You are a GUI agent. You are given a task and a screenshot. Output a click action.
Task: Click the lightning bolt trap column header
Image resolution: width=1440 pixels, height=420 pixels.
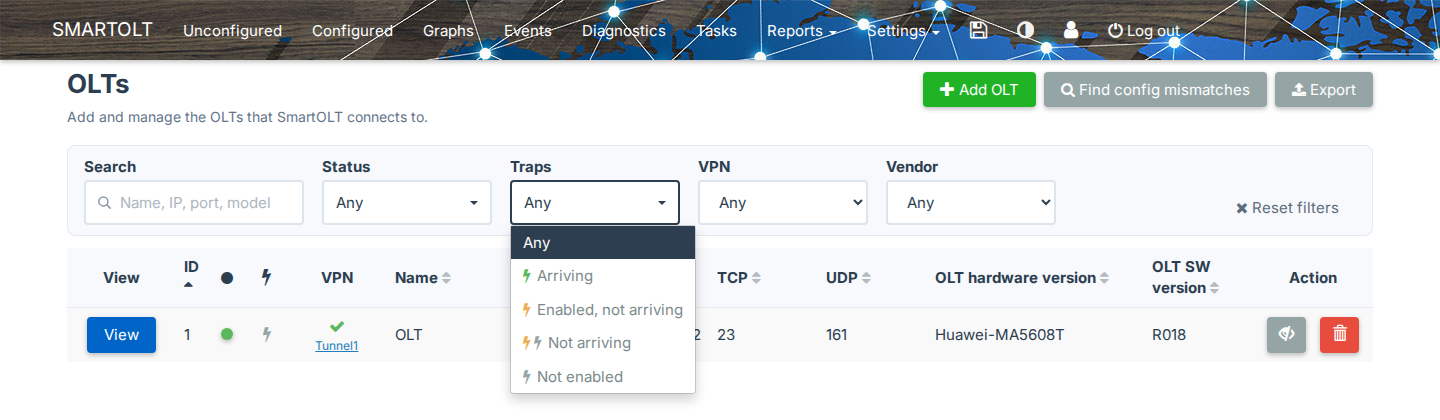tap(266, 278)
